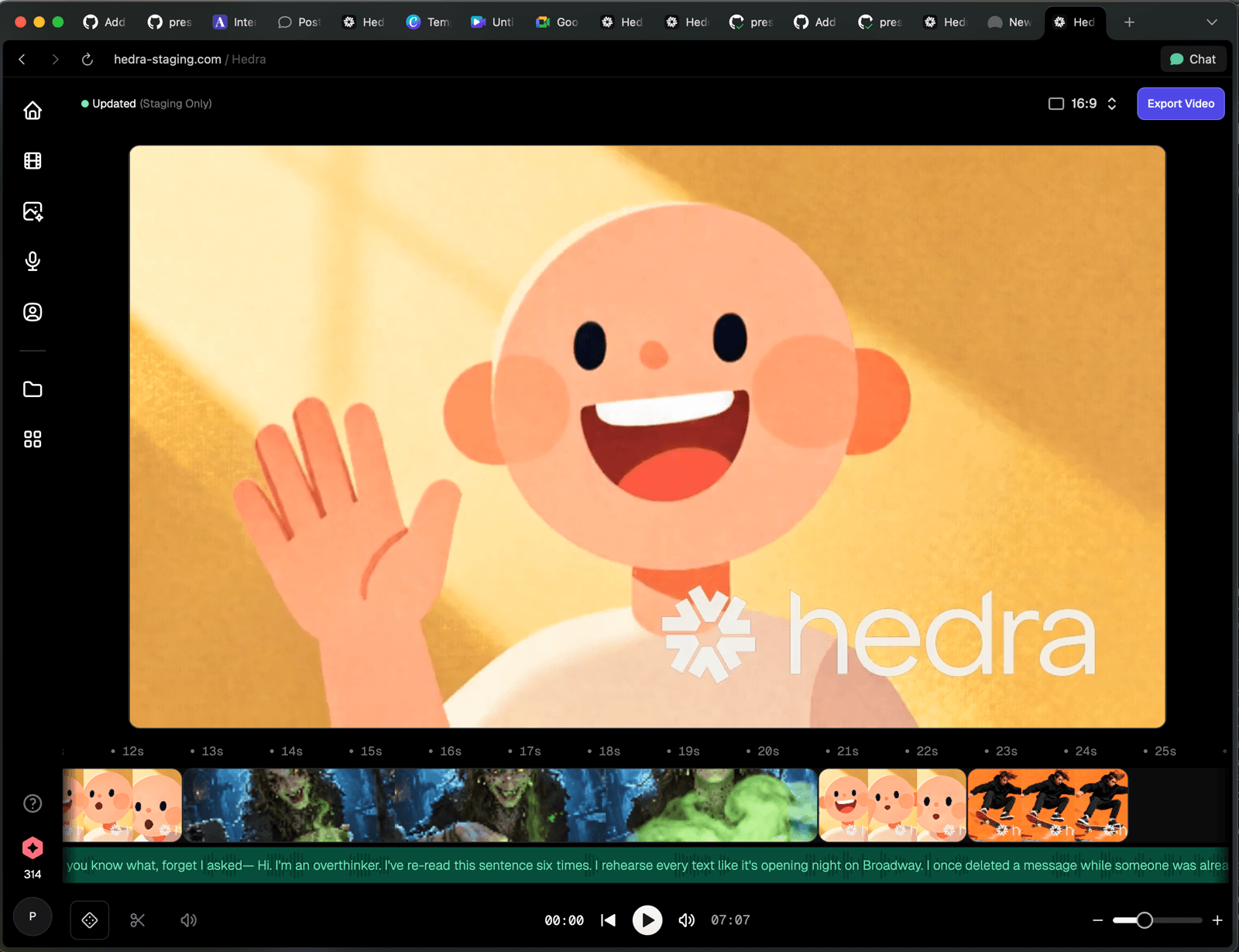Switch to the Goo tab
This screenshot has height=952, width=1239.
click(x=558, y=22)
